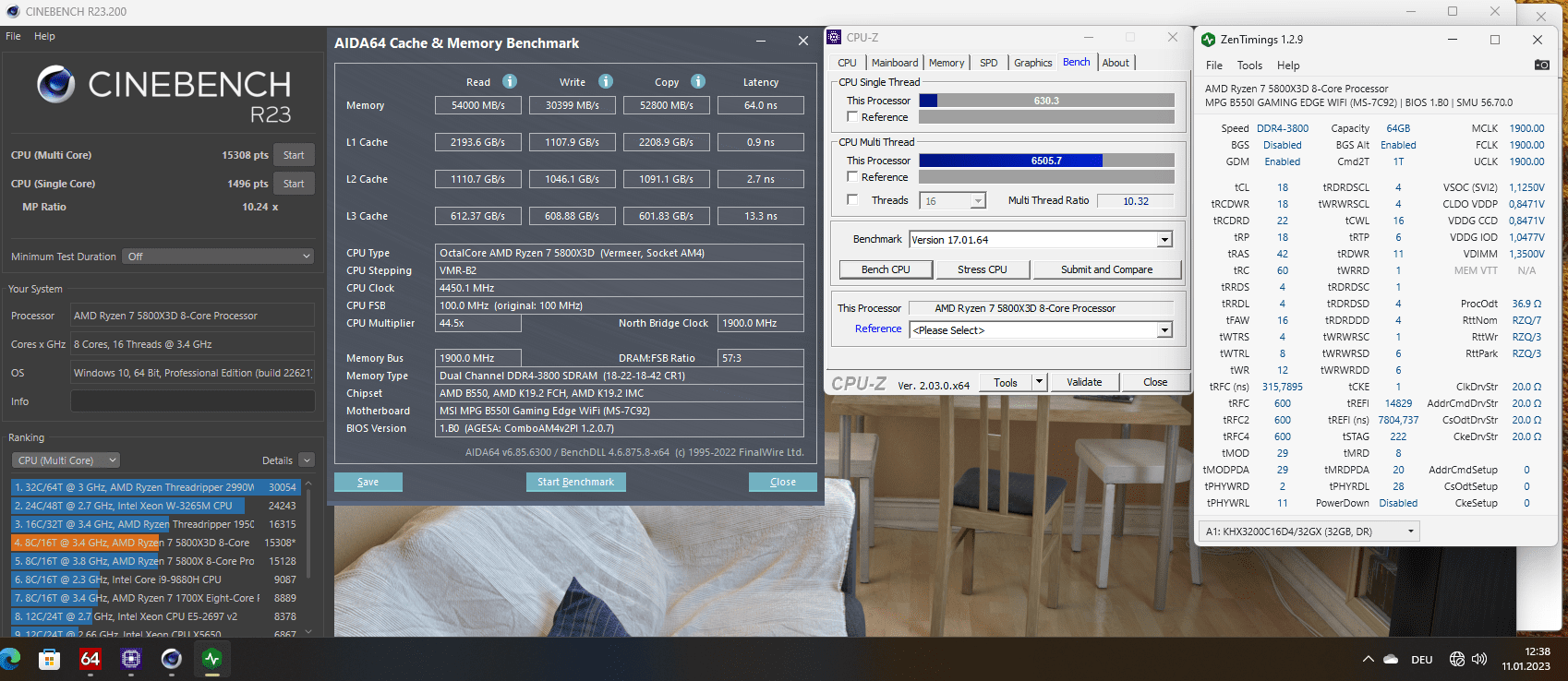The image size is (1568, 681).
Task: Switch to the Memory tab in CPU-Z
Action: [x=947, y=63]
